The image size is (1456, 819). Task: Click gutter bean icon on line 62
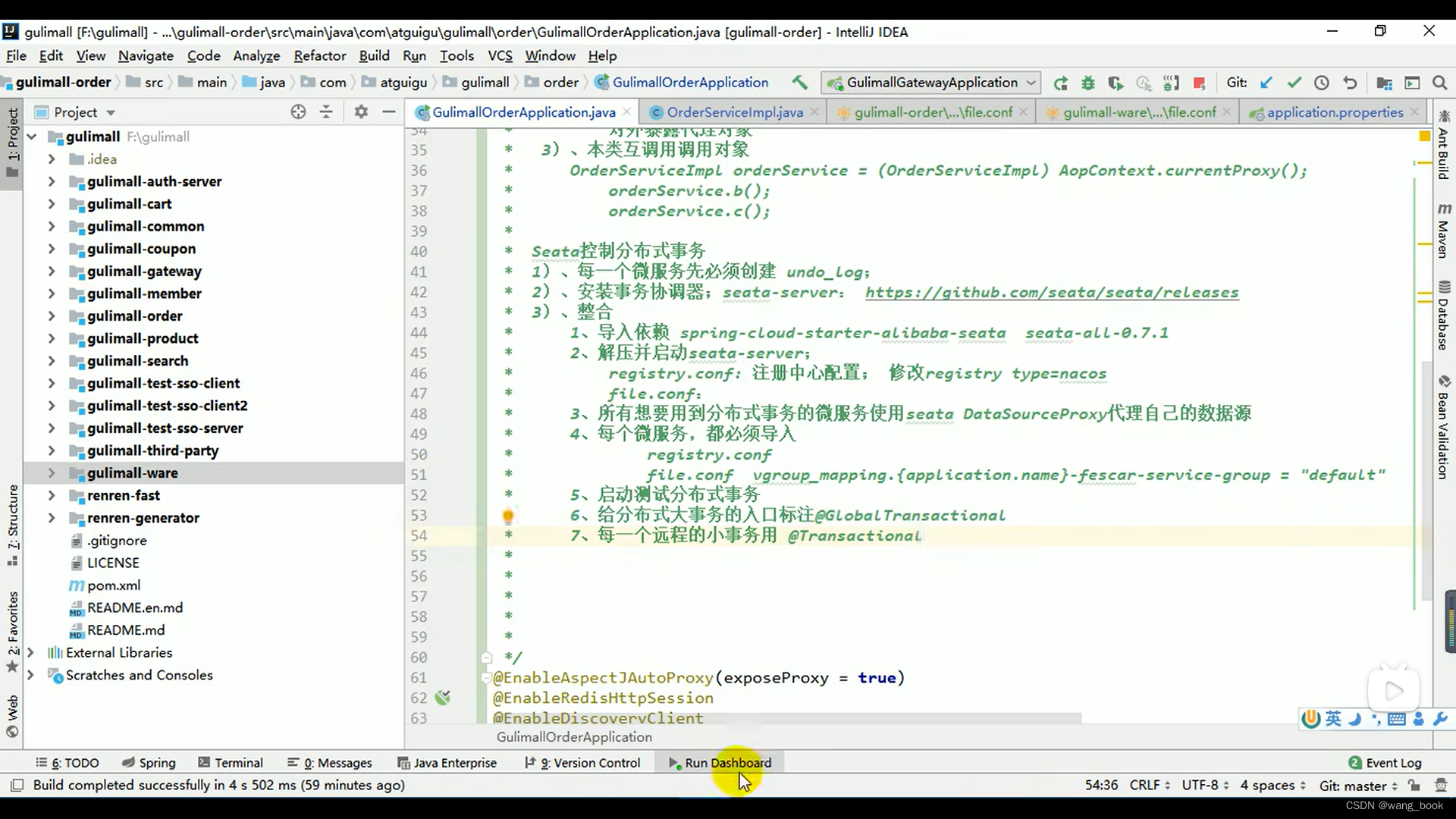pos(443,698)
